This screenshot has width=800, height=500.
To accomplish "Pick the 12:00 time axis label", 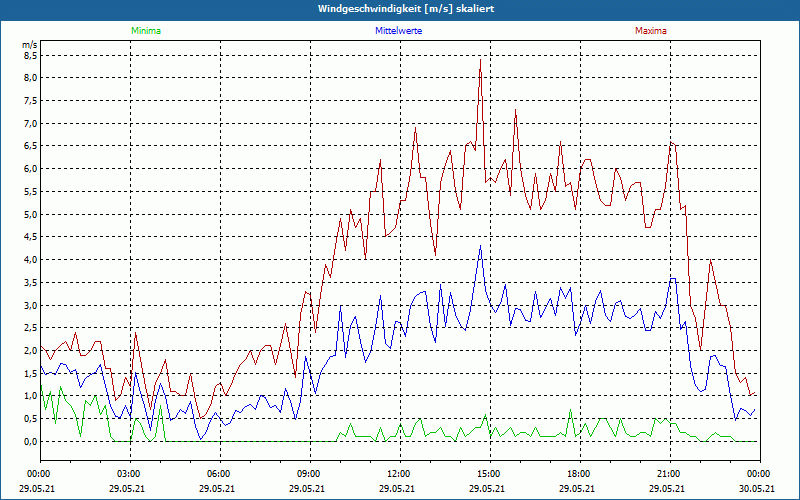I will click(399, 473).
